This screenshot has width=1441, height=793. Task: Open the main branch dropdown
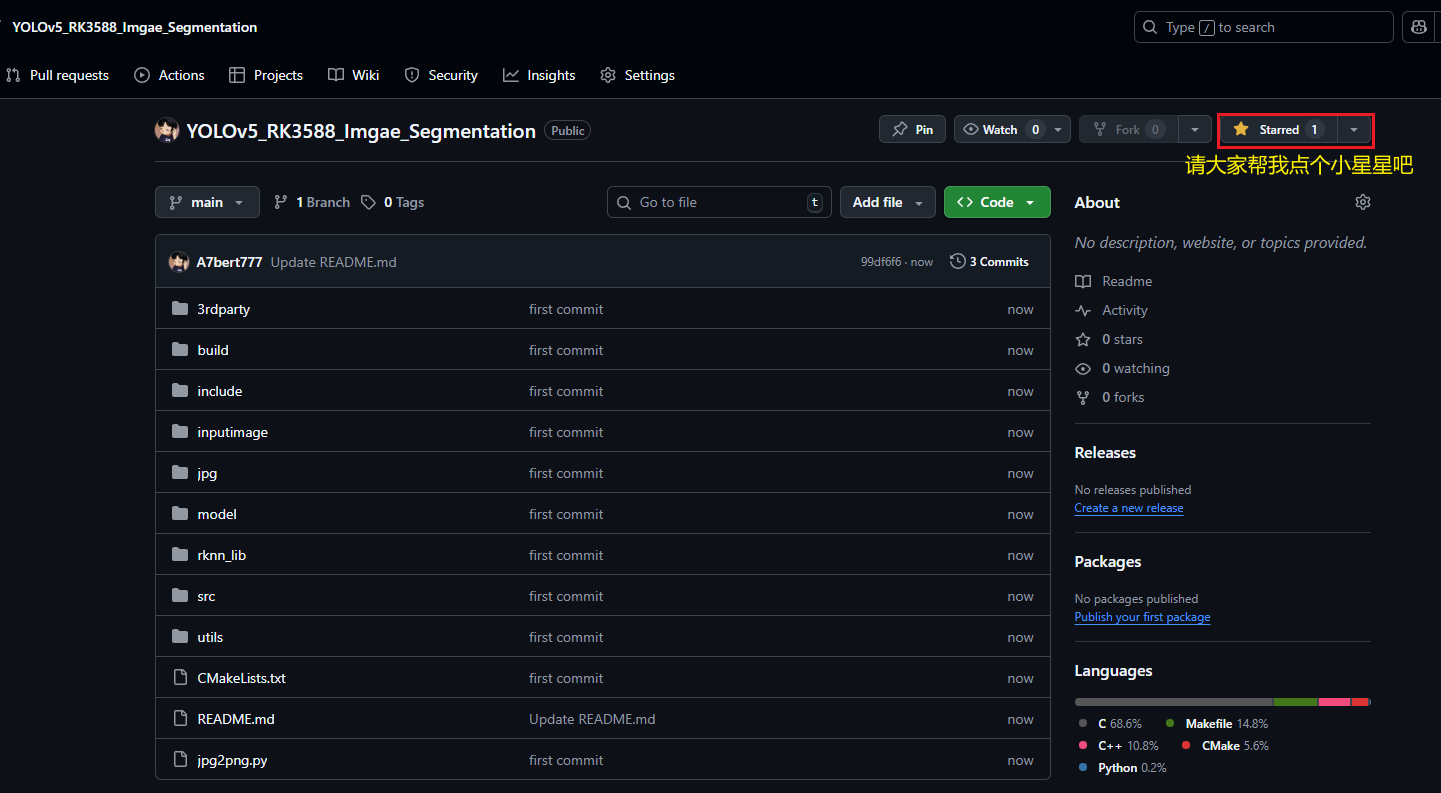(x=207, y=202)
